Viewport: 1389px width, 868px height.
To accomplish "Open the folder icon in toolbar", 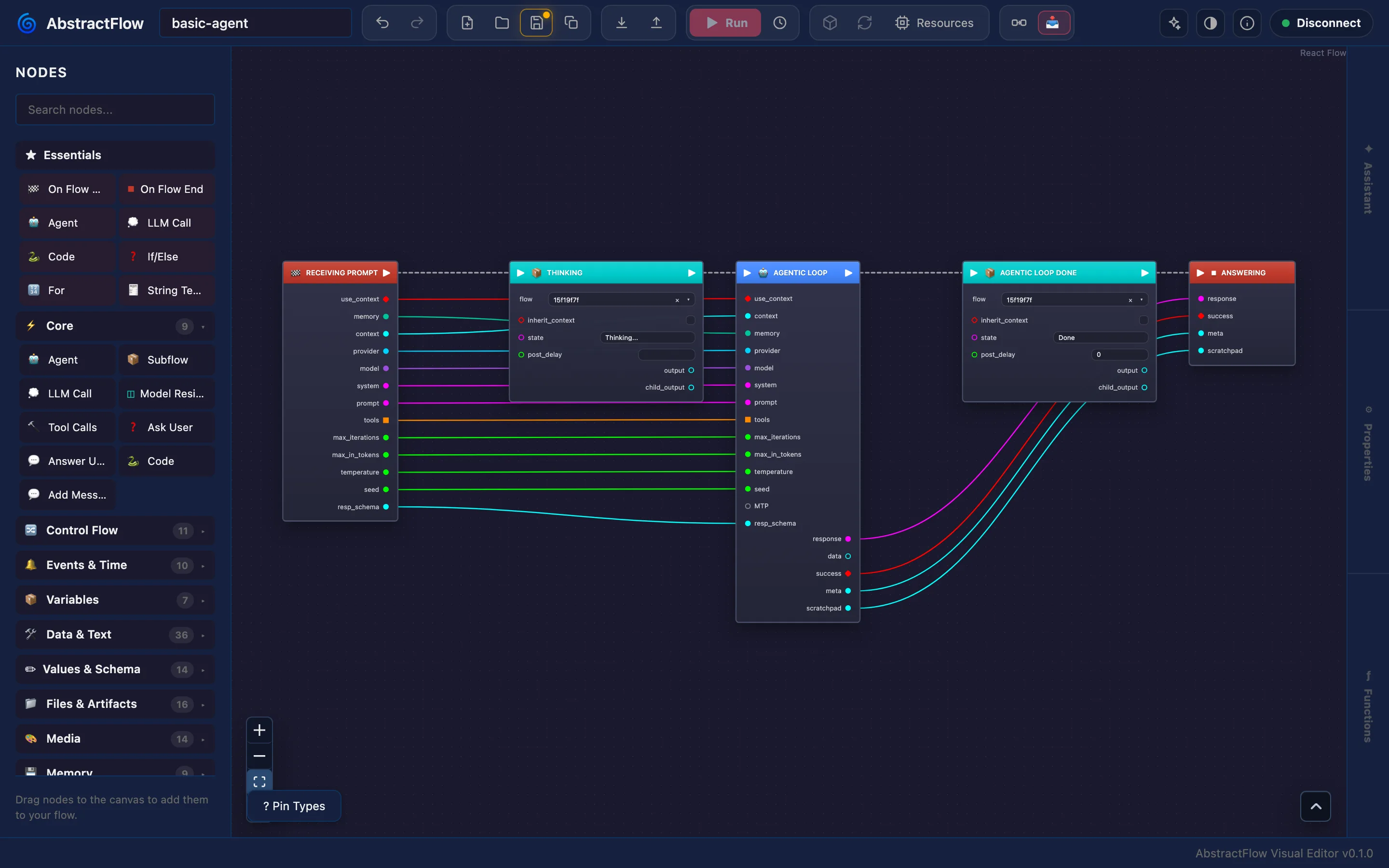I will tap(502, 23).
